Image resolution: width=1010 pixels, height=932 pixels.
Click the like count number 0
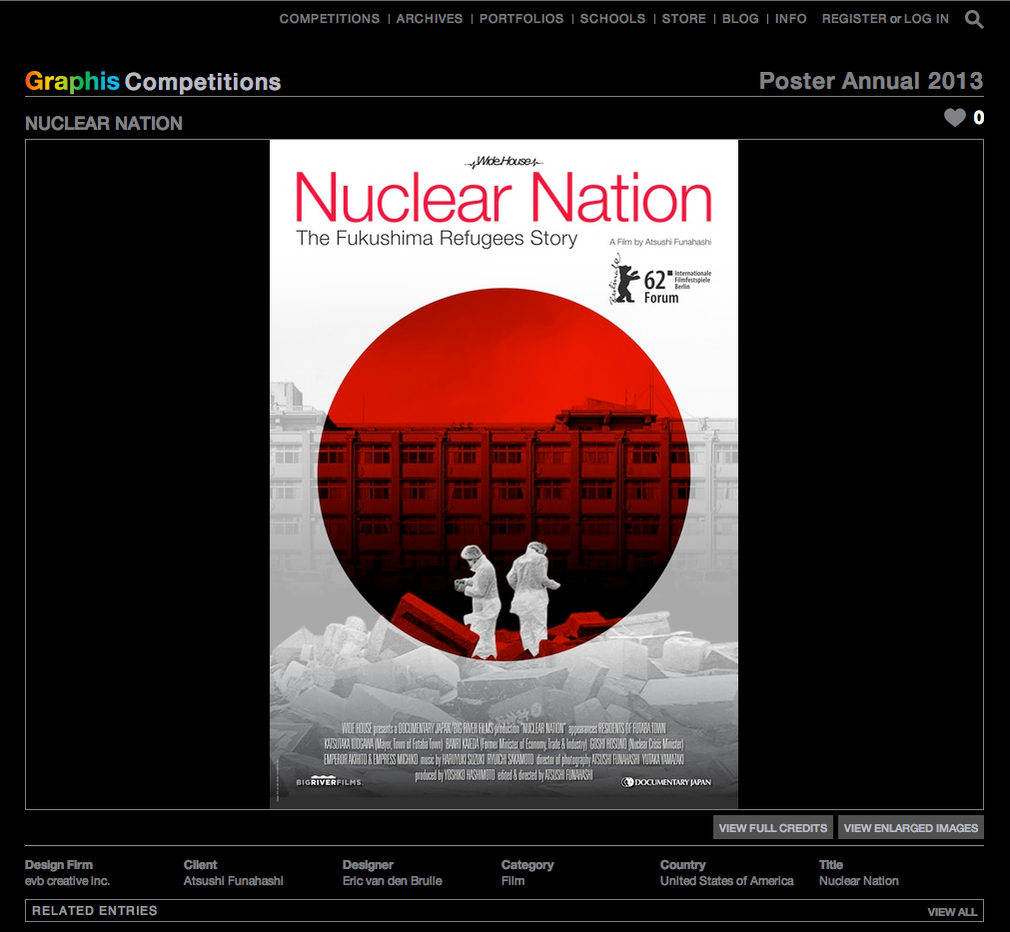point(978,117)
